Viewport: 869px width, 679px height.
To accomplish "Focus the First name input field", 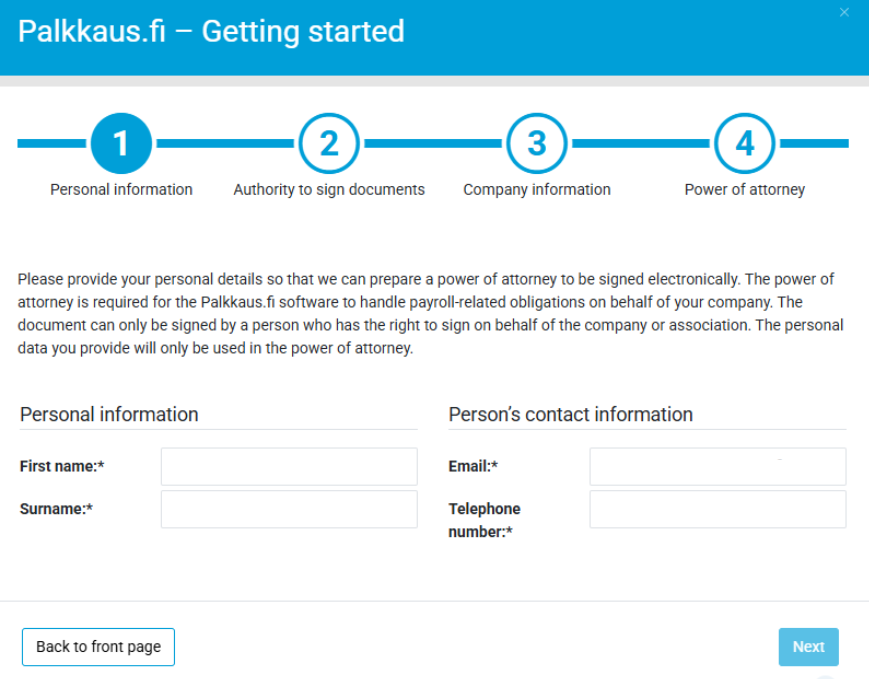I will click(289, 466).
